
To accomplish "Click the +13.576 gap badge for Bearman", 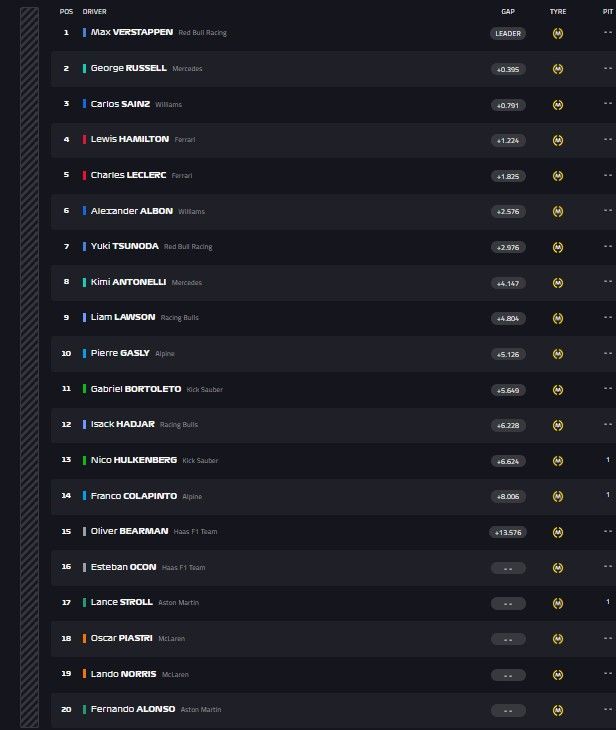I will pyautogui.click(x=508, y=532).
